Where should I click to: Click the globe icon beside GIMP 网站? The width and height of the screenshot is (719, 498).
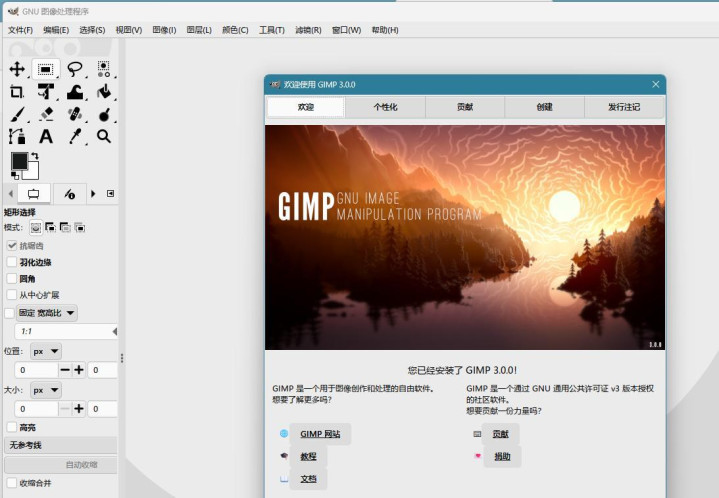pos(284,433)
